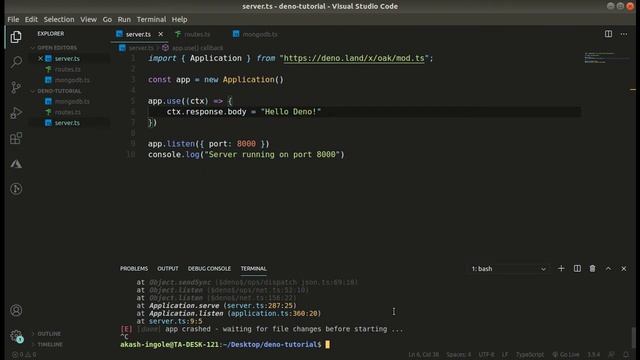Open the editor More Actions menu

tap(624, 34)
